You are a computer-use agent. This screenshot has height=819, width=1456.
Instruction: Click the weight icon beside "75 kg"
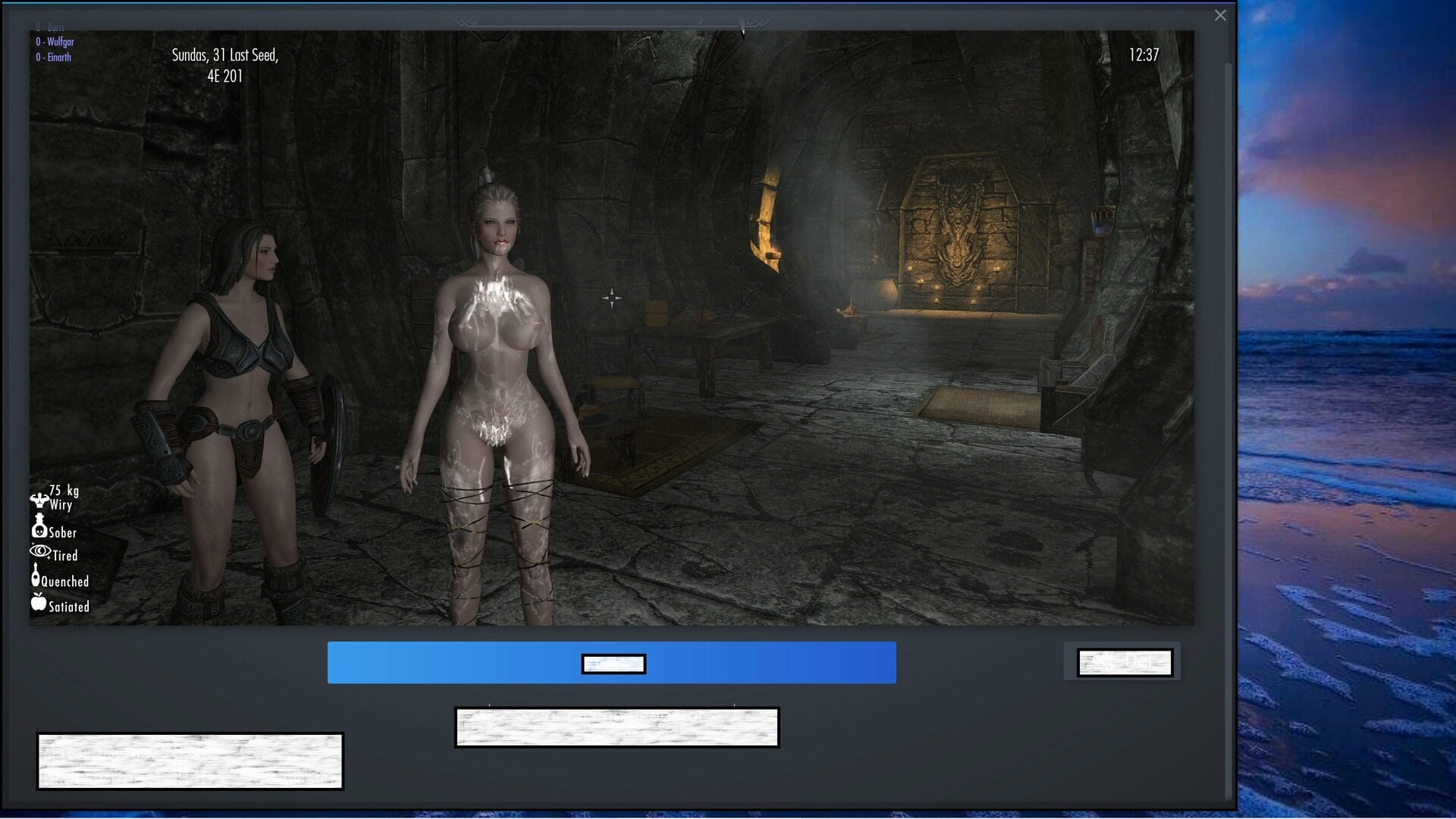[x=39, y=499]
